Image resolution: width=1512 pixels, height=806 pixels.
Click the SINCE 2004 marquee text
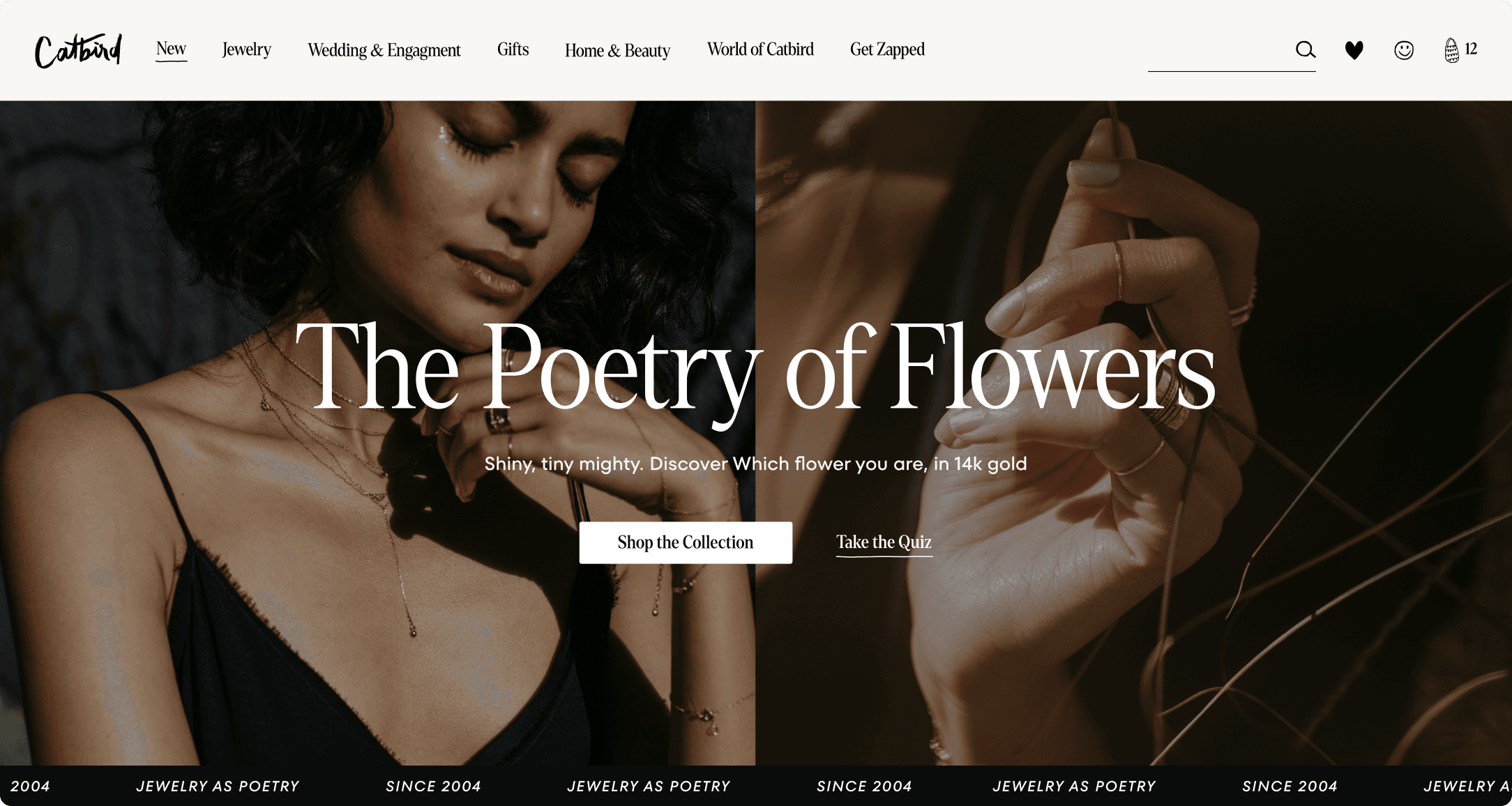tap(433, 786)
